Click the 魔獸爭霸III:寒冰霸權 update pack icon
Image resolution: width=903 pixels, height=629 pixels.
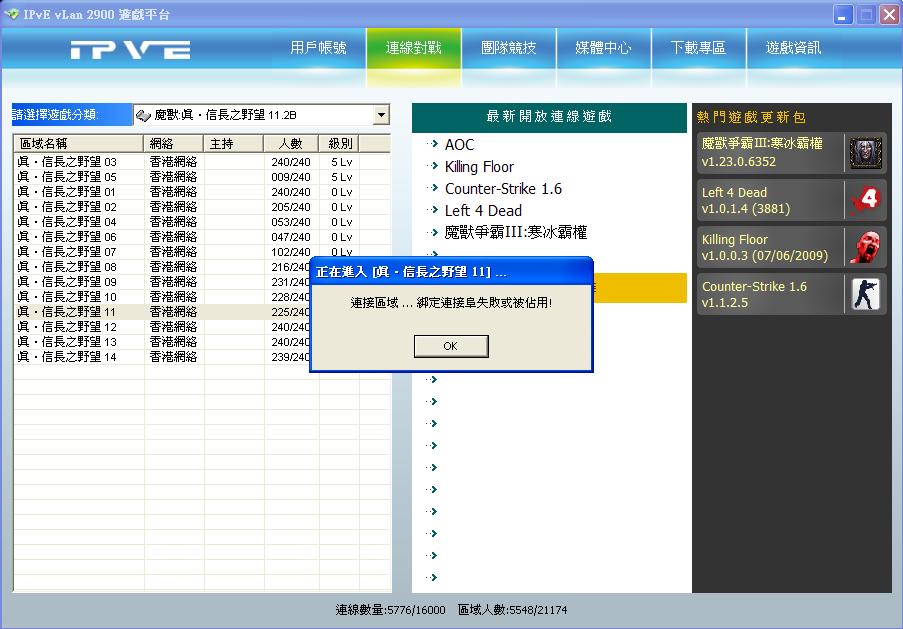864,152
